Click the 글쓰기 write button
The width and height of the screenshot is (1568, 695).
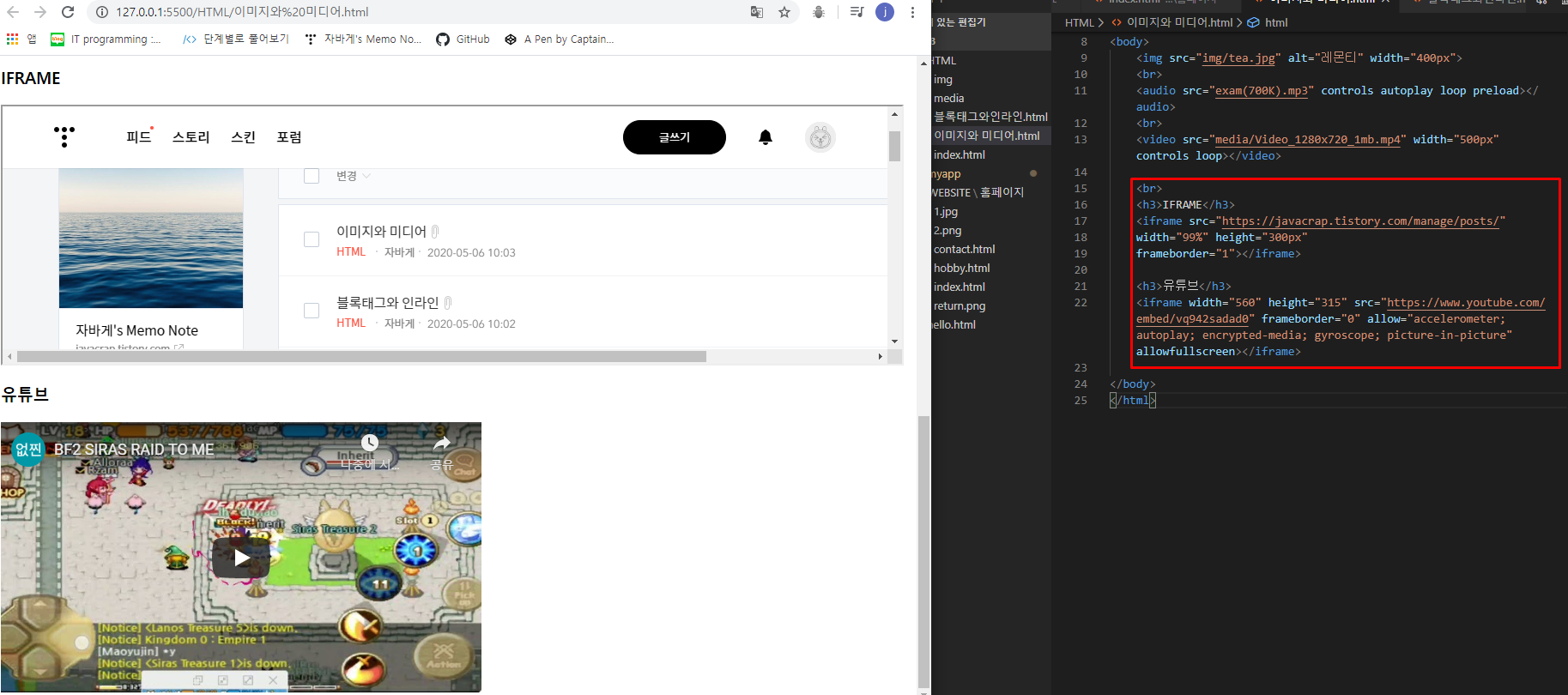(x=675, y=137)
